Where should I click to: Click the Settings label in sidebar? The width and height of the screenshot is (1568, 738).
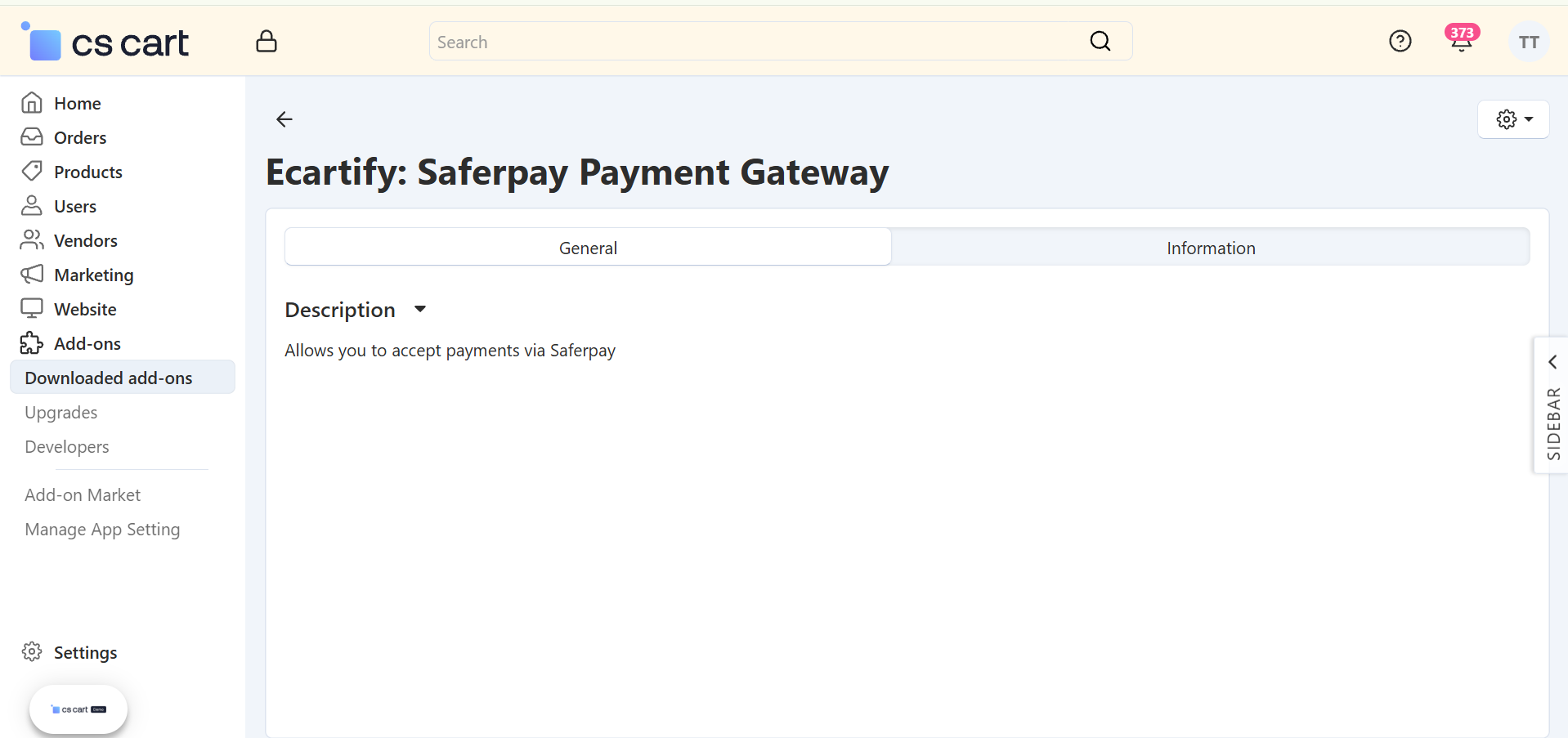(86, 653)
